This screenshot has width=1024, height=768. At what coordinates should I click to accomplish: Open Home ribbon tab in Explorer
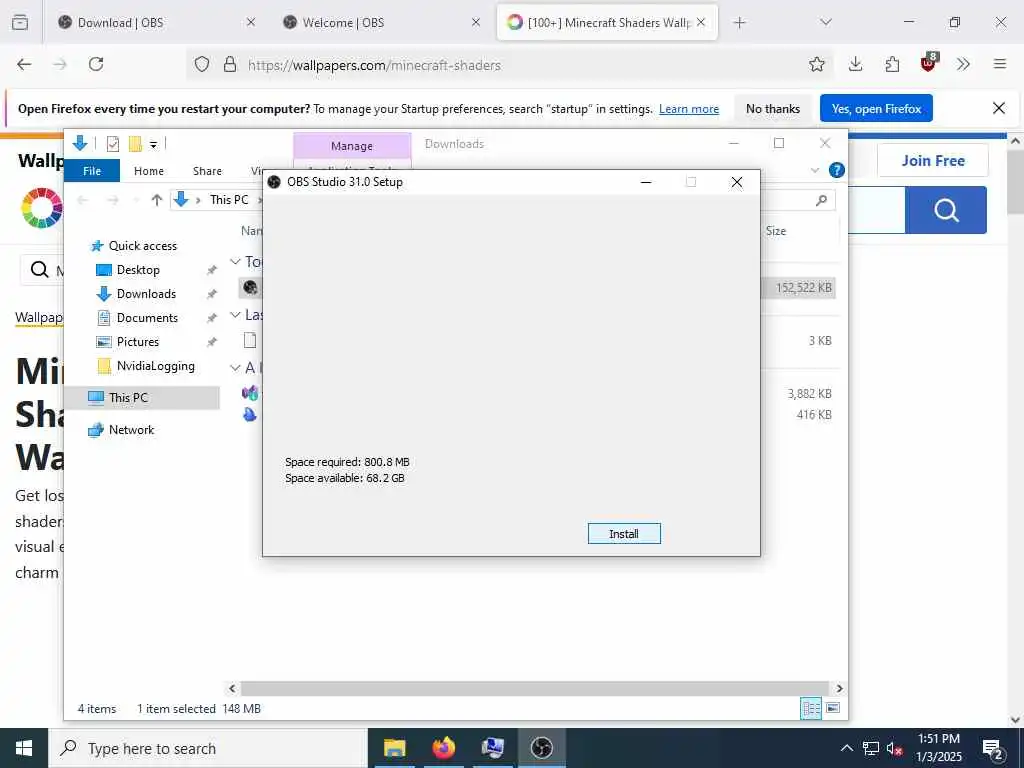tap(149, 170)
